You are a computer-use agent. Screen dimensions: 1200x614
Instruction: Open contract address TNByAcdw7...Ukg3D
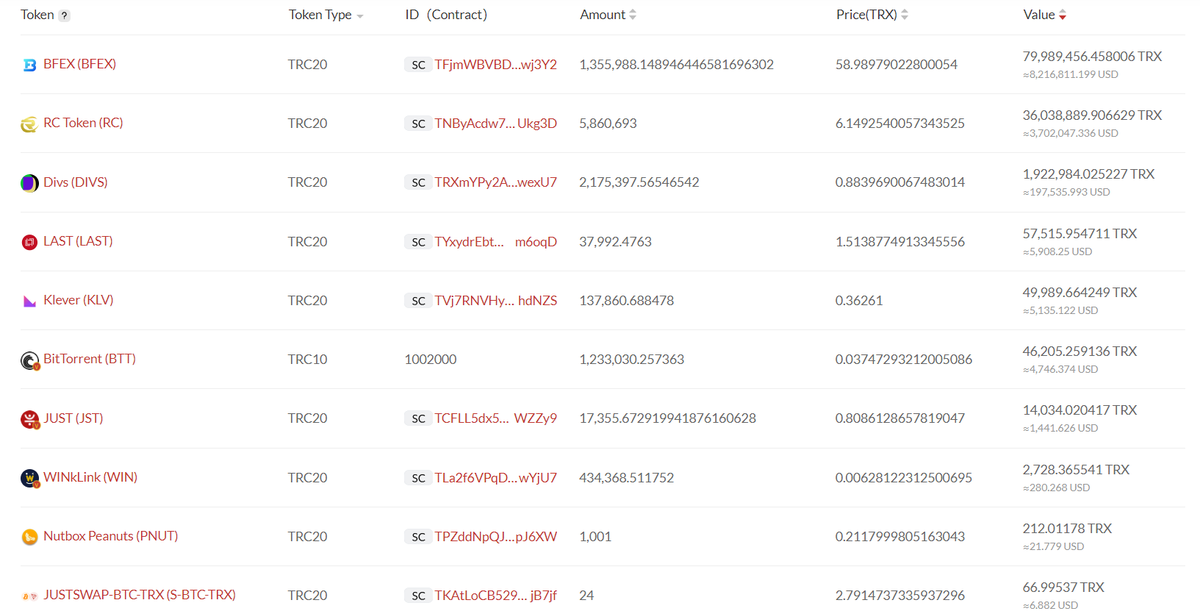pos(496,123)
